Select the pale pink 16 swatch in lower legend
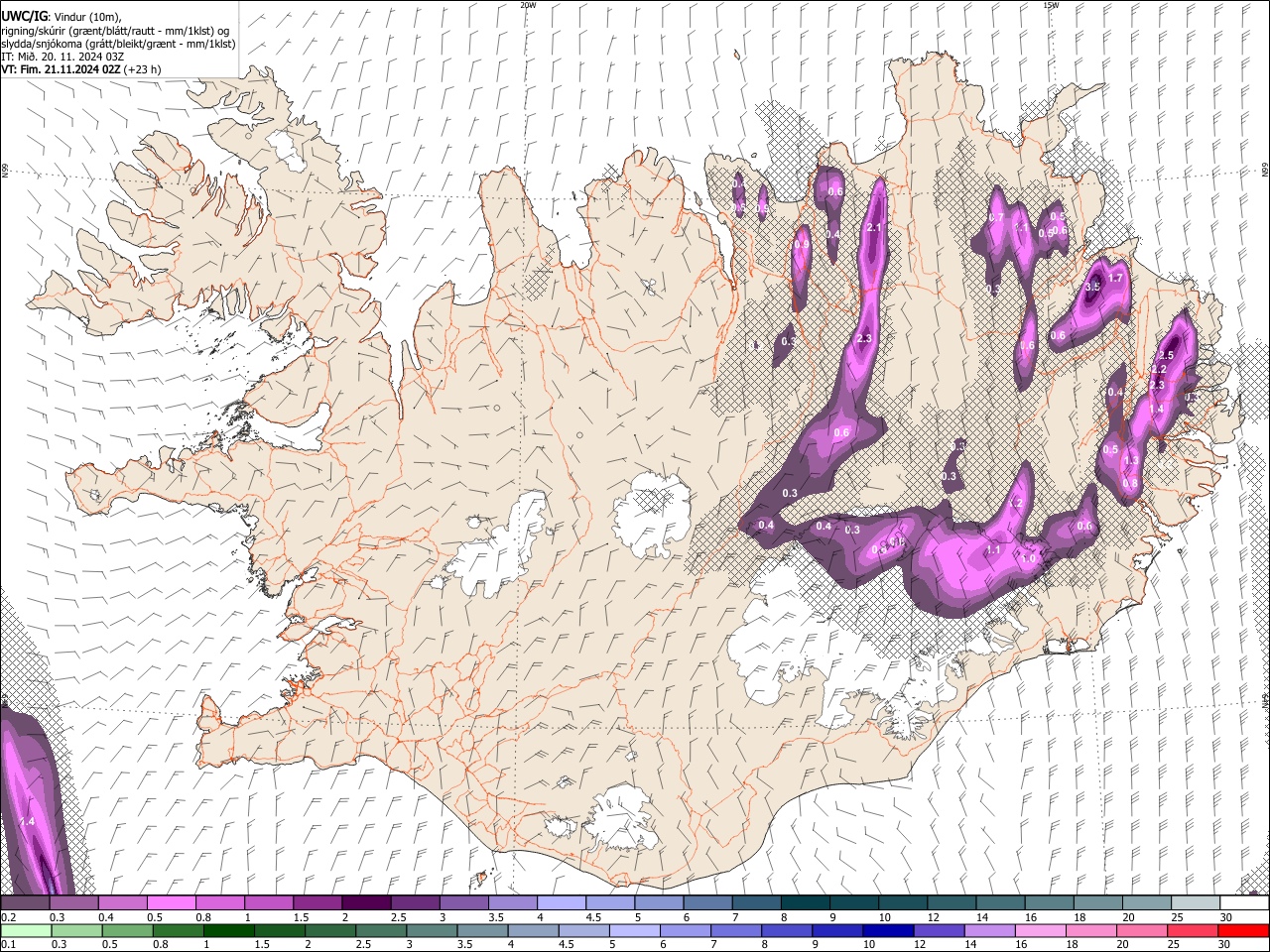 pyautogui.click(x=1040, y=931)
